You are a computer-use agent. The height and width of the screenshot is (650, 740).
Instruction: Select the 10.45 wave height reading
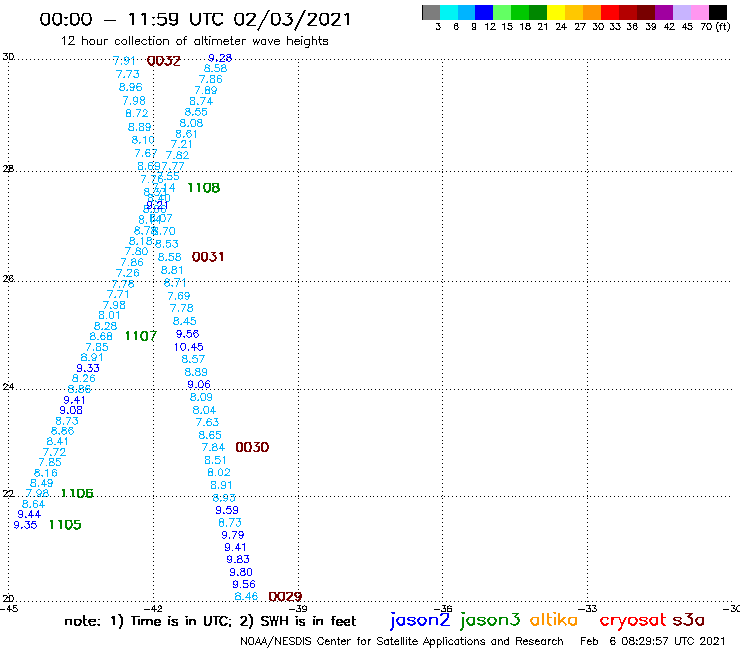[188, 347]
